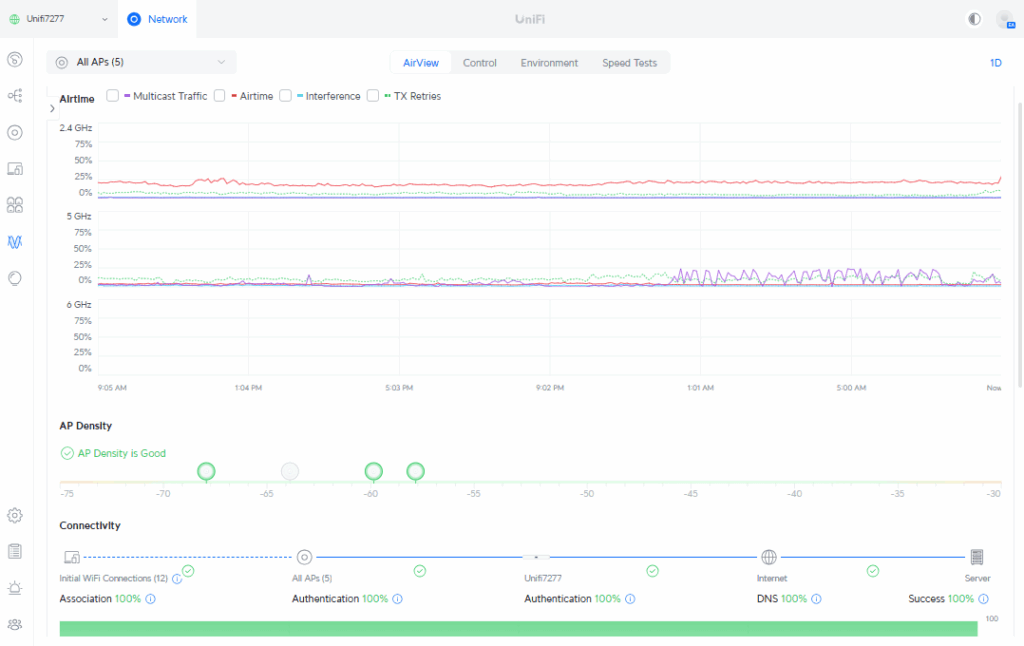Tick the TX Retries checkbox
The height and width of the screenshot is (646, 1024).
click(373, 96)
